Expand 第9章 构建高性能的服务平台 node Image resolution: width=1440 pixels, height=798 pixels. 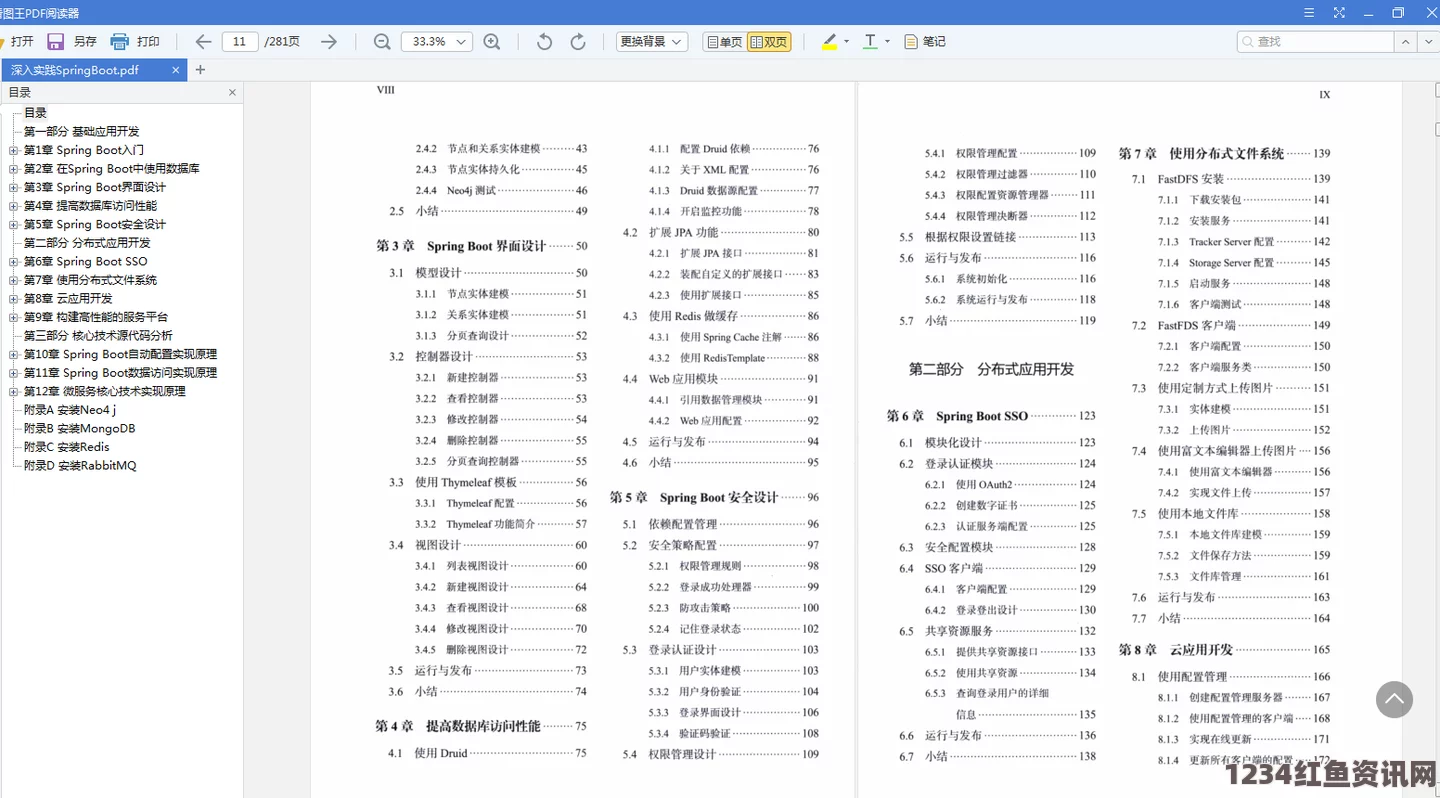point(13,317)
